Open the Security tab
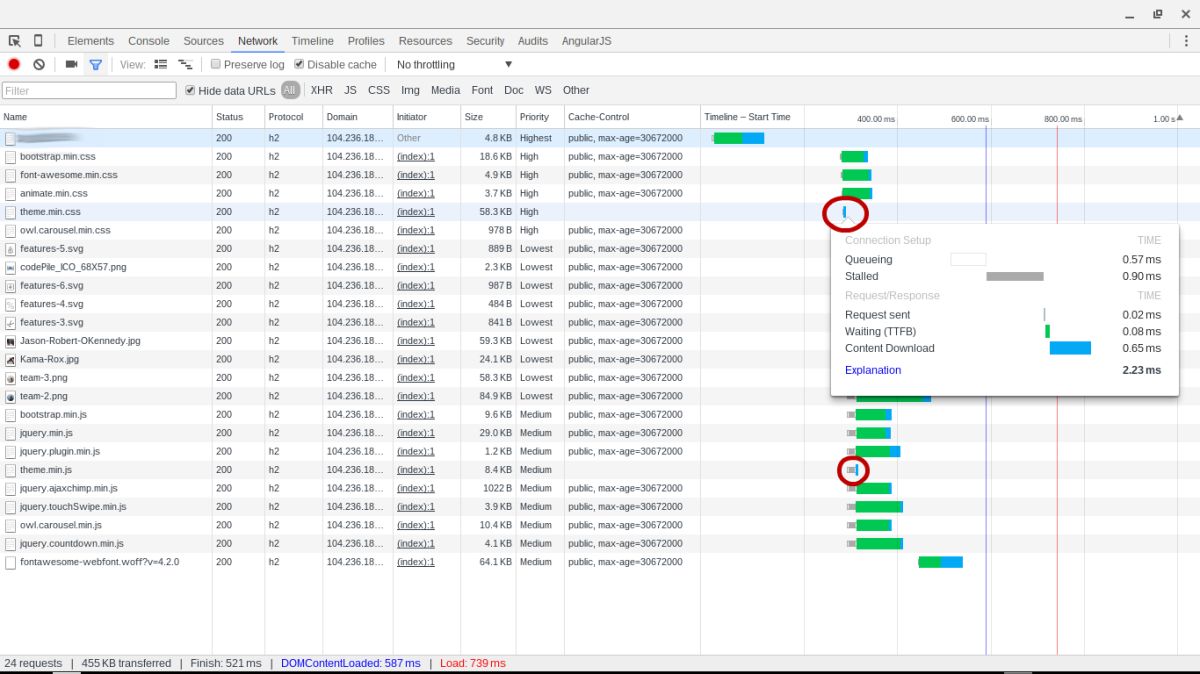1200x674 pixels. 485,41
